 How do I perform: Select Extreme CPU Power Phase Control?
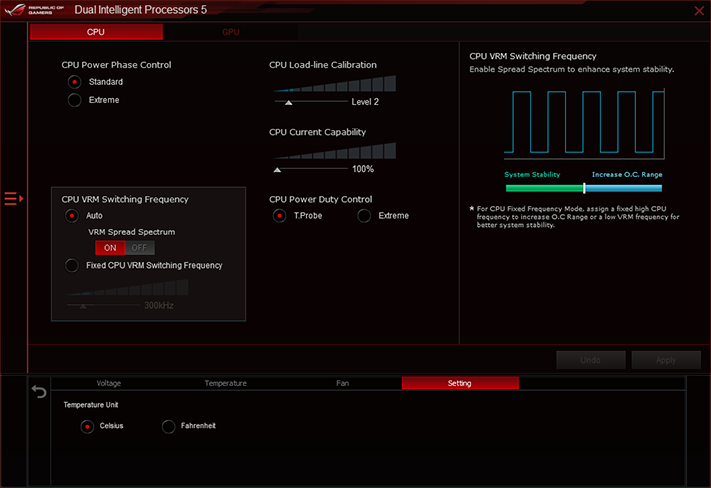[x=74, y=100]
